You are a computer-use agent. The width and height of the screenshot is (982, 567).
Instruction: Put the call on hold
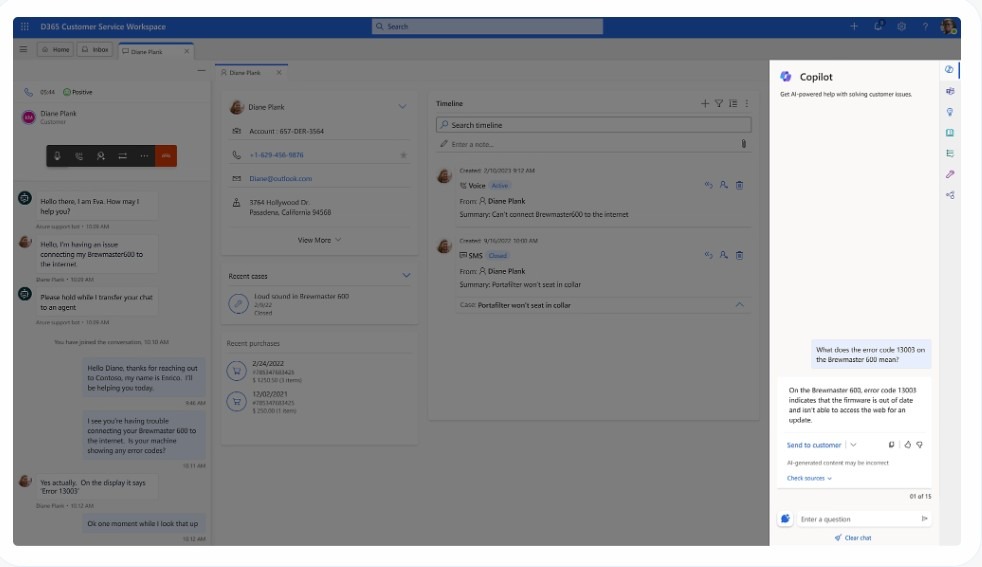(79, 156)
